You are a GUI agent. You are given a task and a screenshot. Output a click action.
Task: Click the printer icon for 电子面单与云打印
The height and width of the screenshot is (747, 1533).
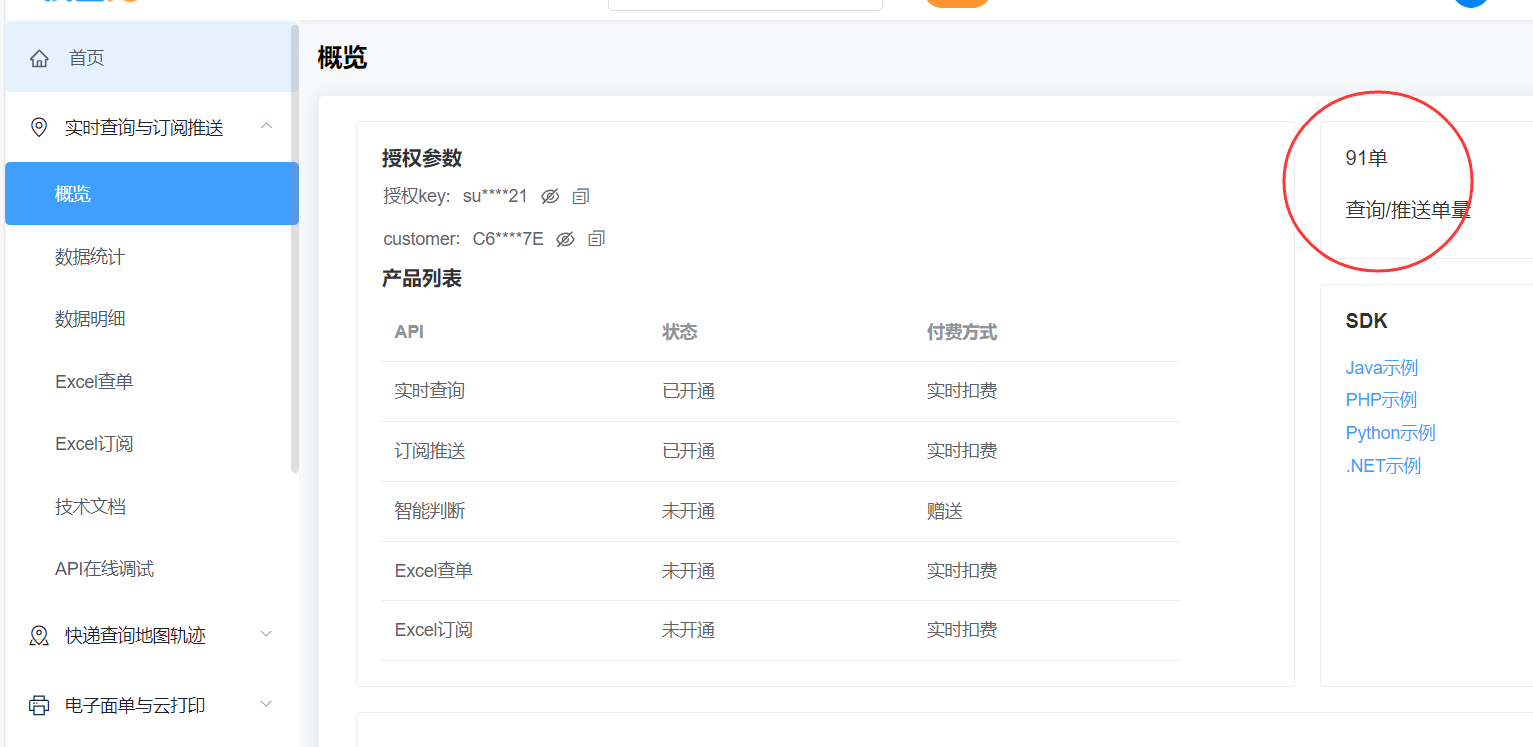[39, 705]
